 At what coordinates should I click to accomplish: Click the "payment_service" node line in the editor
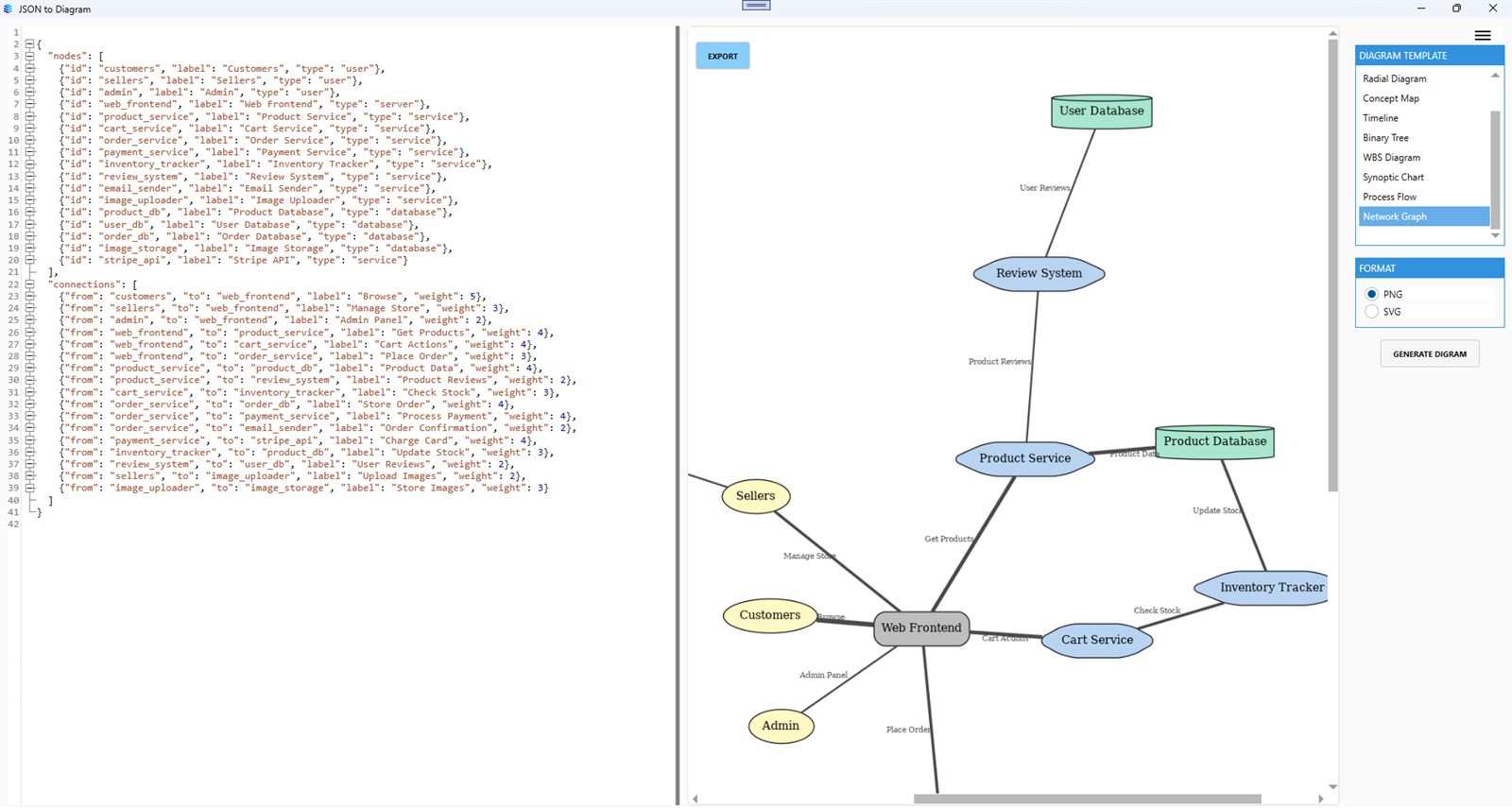click(x=265, y=152)
